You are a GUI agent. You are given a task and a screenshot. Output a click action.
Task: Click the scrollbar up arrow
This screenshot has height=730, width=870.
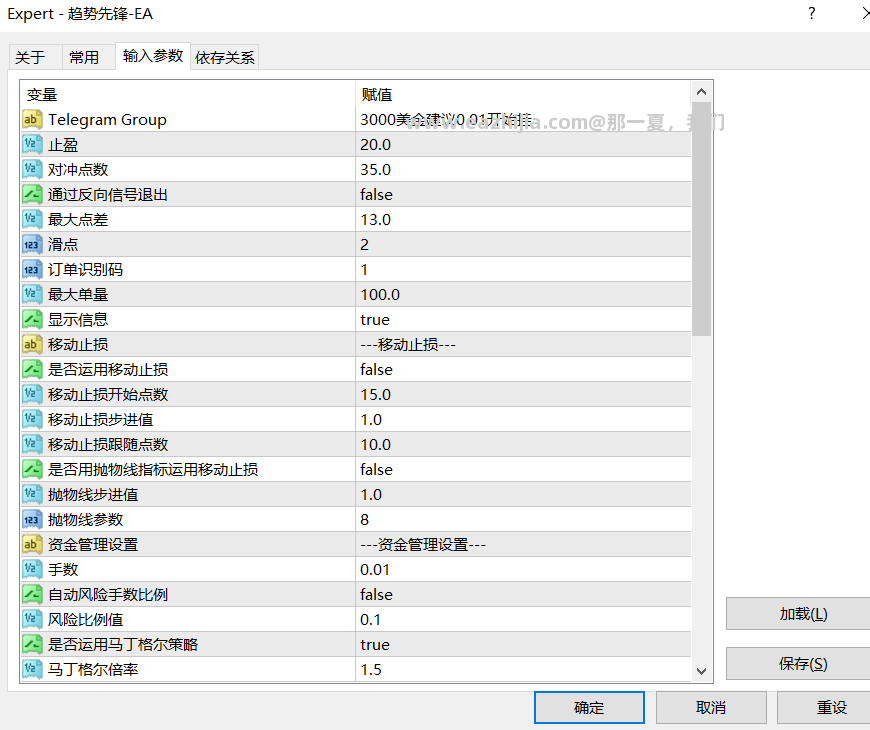pyautogui.click(x=701, y=92)
